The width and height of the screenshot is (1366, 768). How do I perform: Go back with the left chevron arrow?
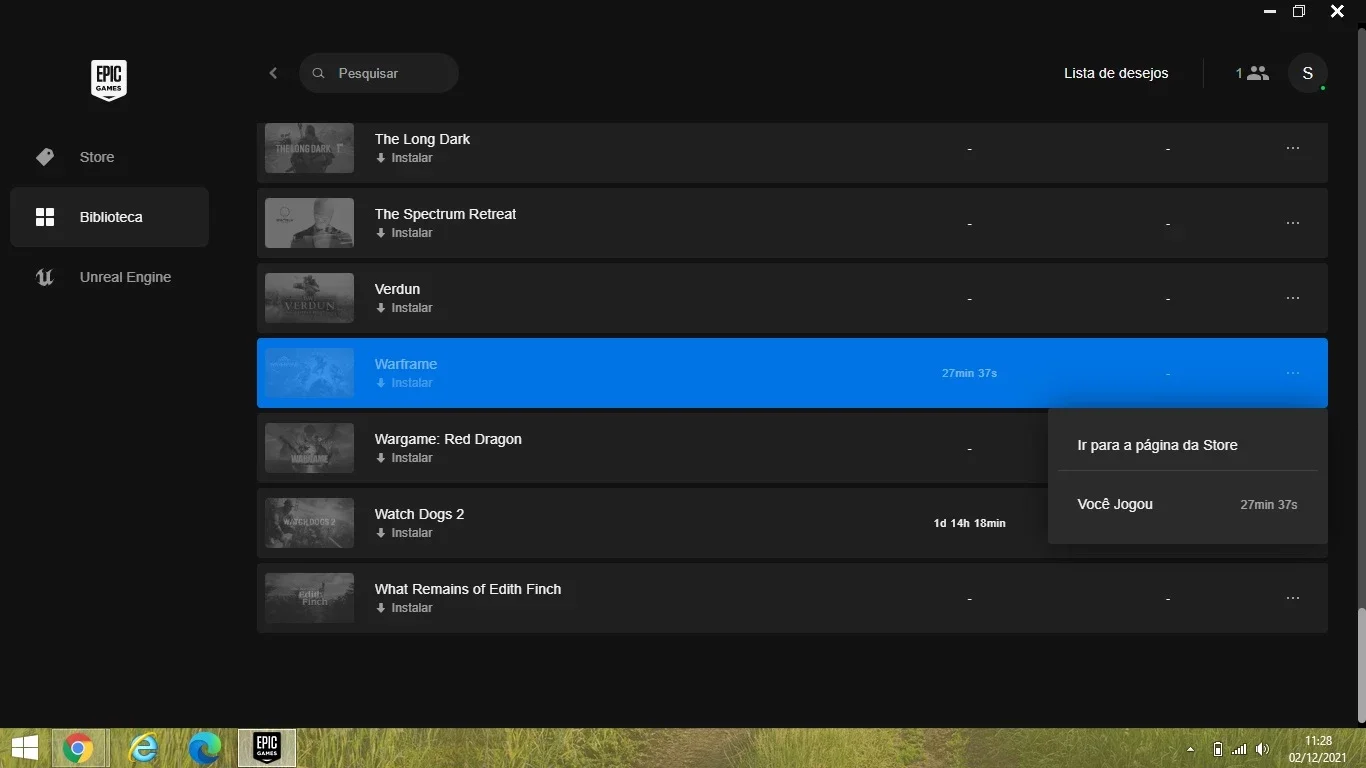point(273,73)
